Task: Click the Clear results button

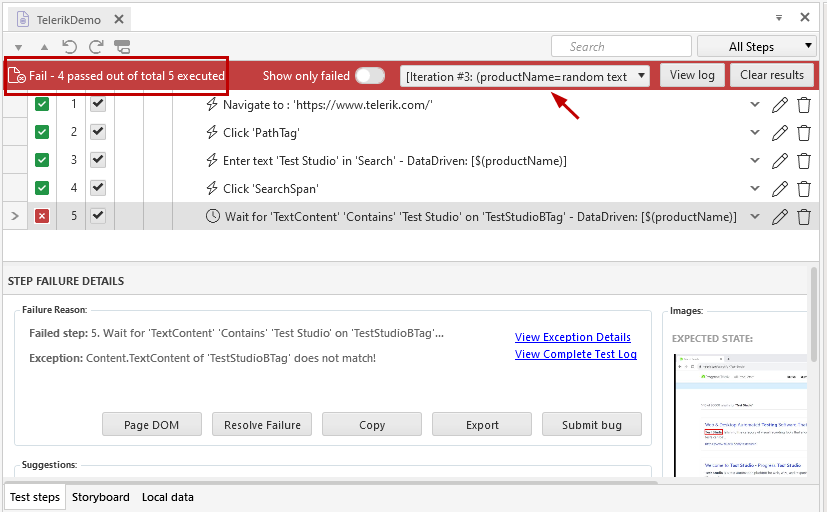Action: 772,75
